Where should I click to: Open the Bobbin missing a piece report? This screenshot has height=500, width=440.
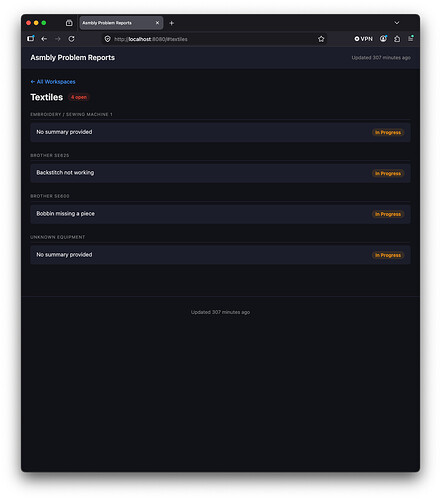pyautogui.click(x=220, y=214)
